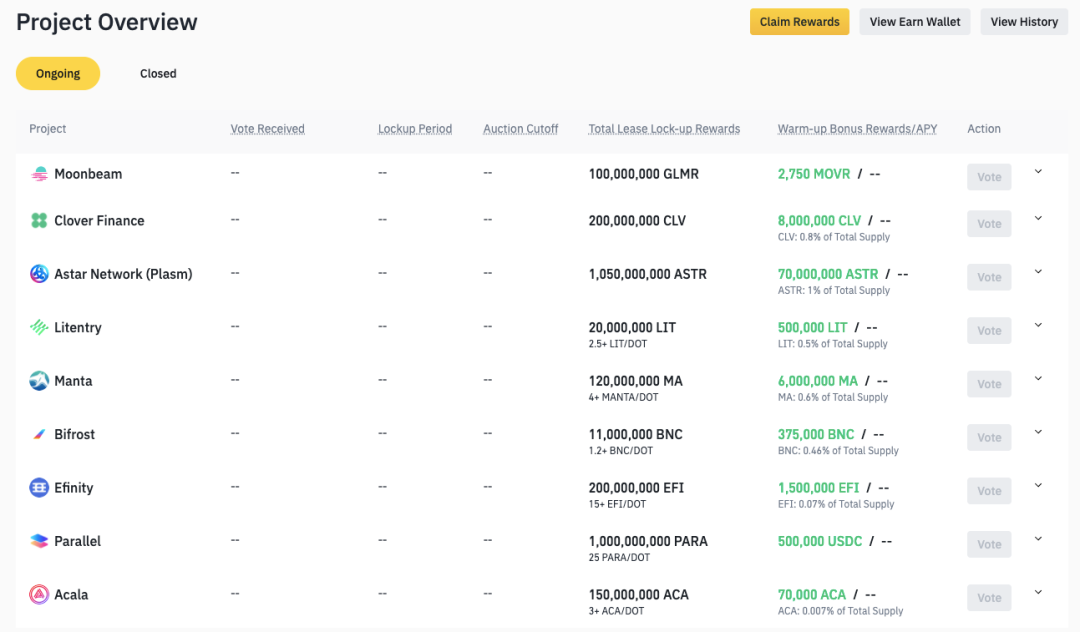Click the Project Overview heading
Screen dimensions: 1080x632
point(107,22)
